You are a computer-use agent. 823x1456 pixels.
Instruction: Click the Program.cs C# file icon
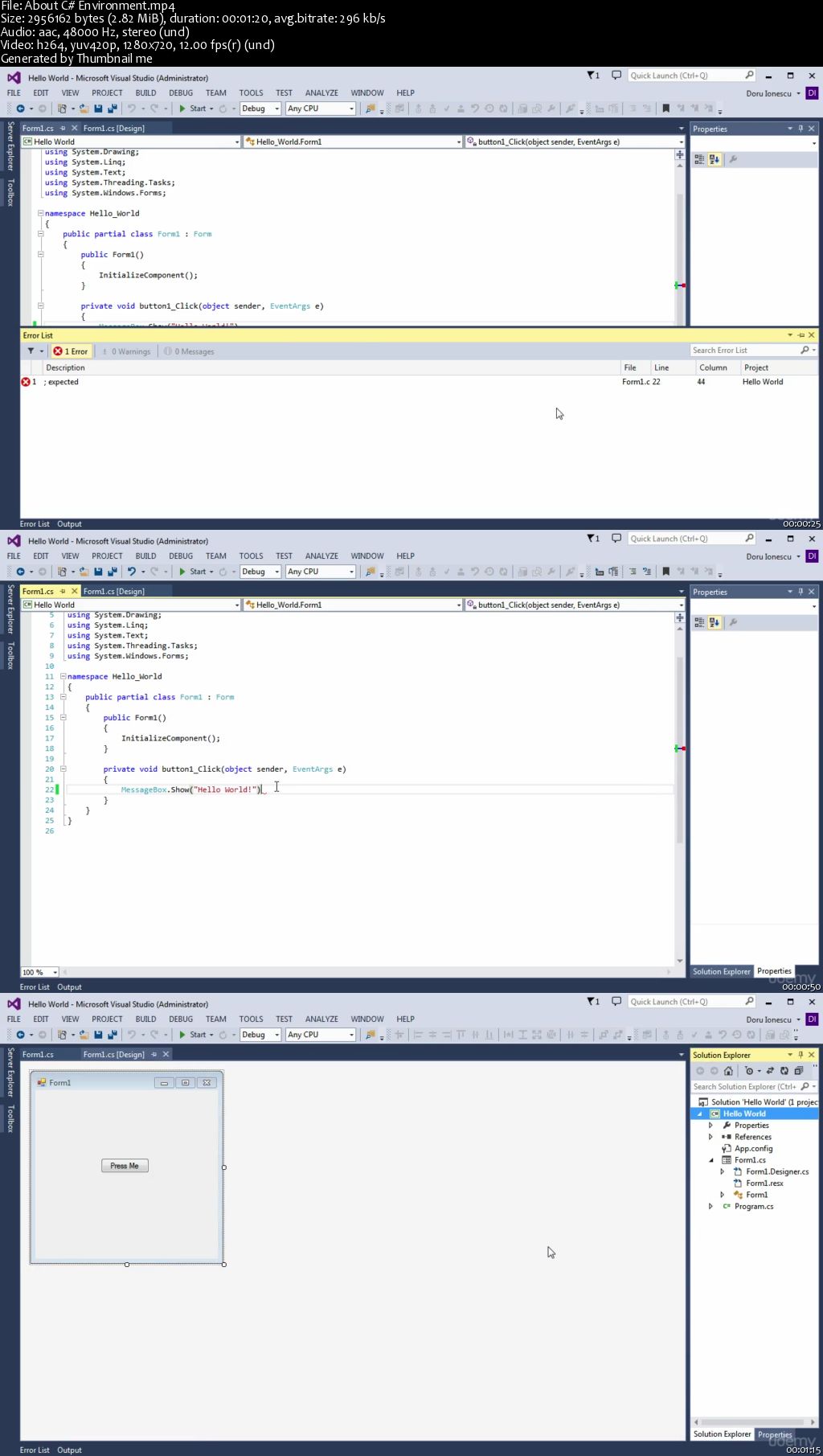pyautogui.click(x=727, y=1206)
